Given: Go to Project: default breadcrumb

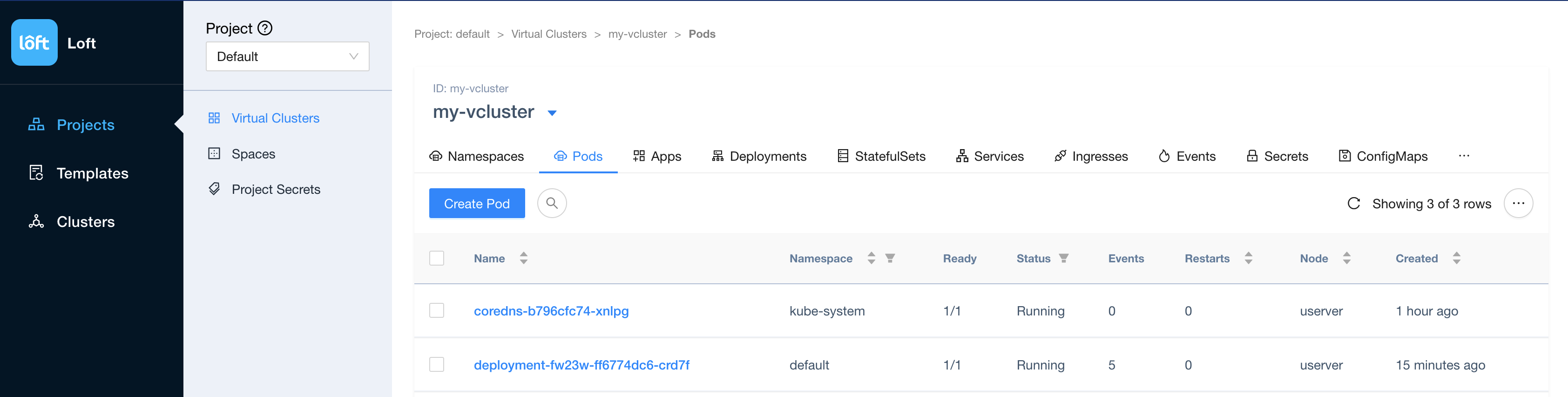Looking at the screenshot, I should [x=452, y=34].
